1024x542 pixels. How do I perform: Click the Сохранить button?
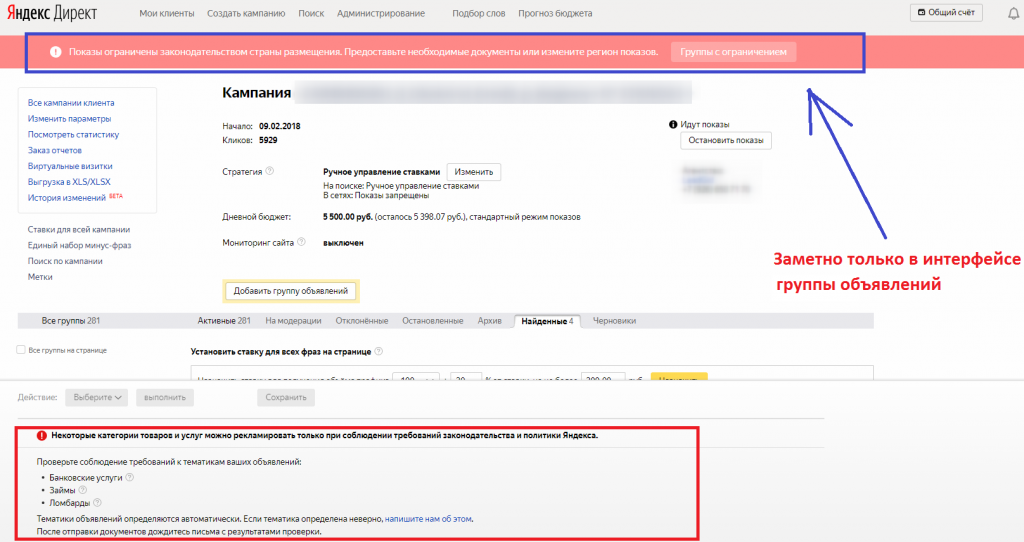point(285,397)
